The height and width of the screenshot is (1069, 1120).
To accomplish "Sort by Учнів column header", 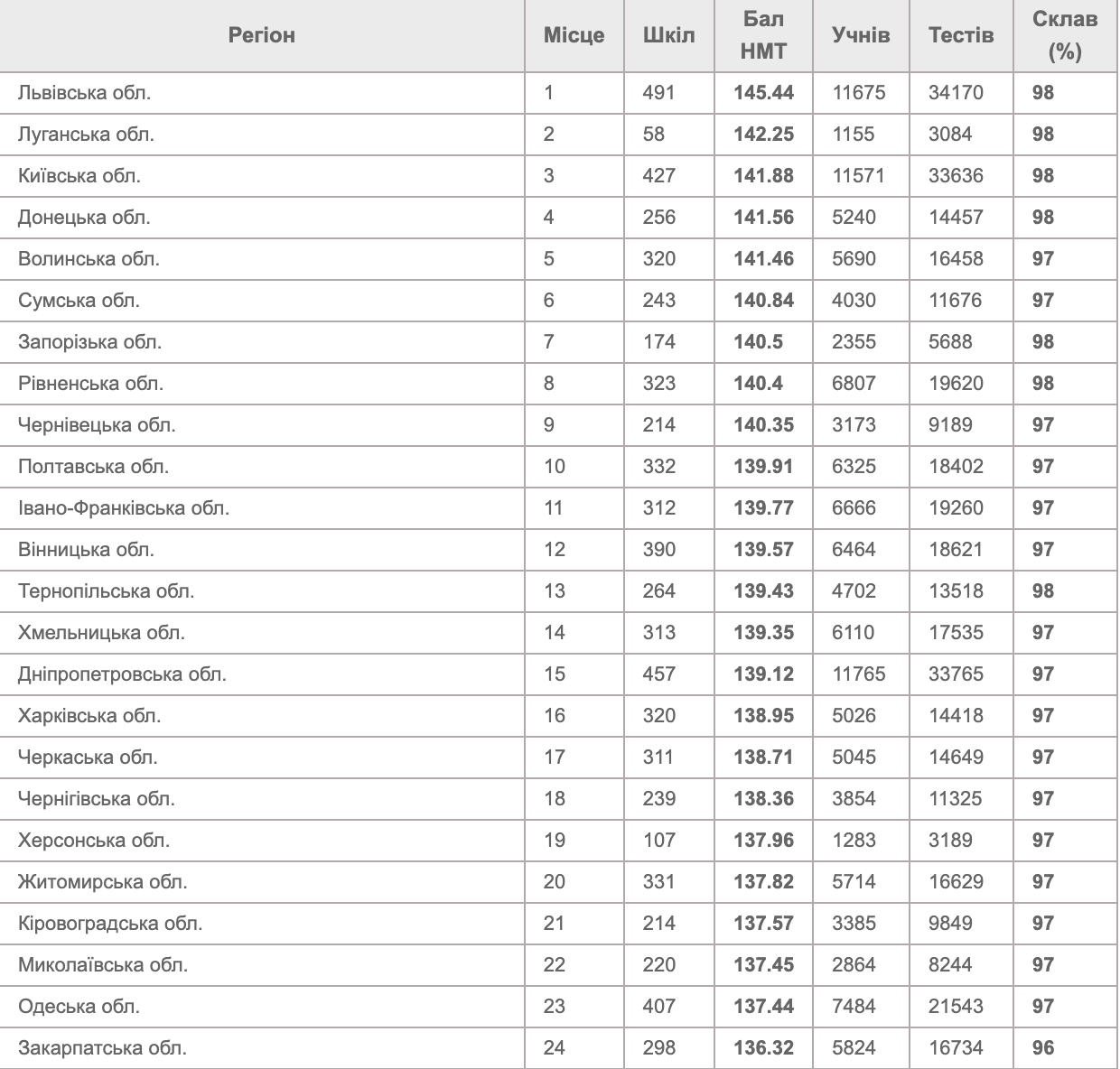I will click(861, 35).
